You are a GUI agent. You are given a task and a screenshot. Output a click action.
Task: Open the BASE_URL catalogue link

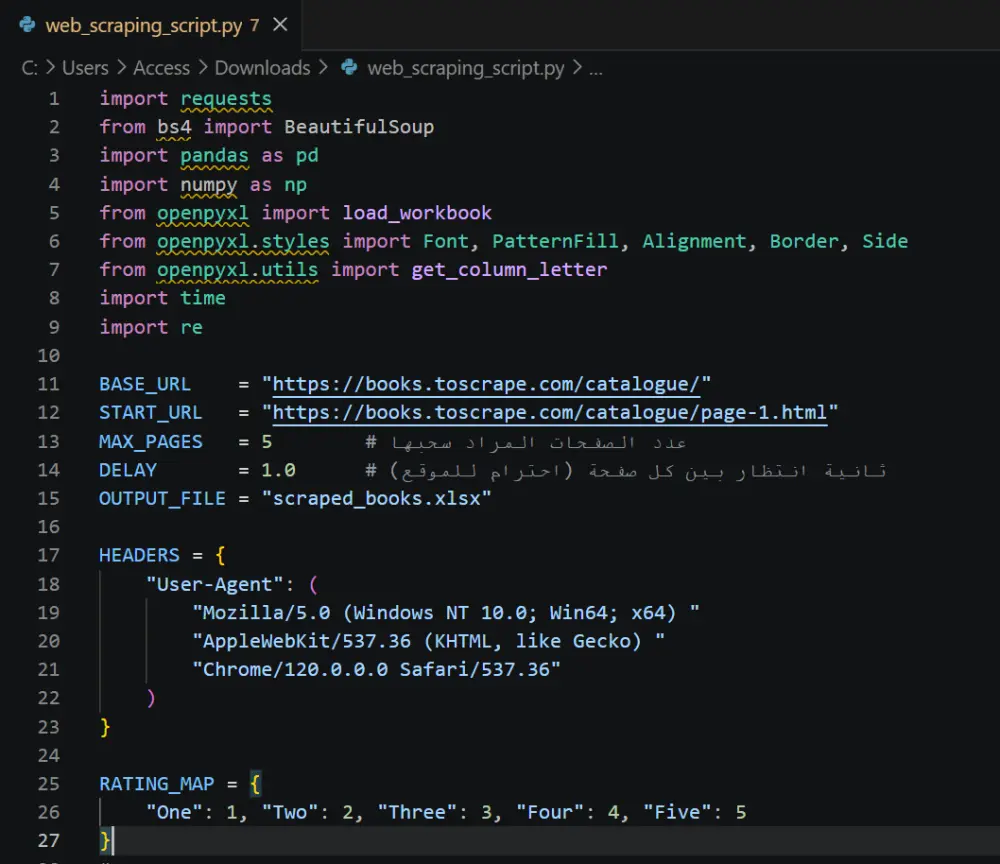(486, 384)
